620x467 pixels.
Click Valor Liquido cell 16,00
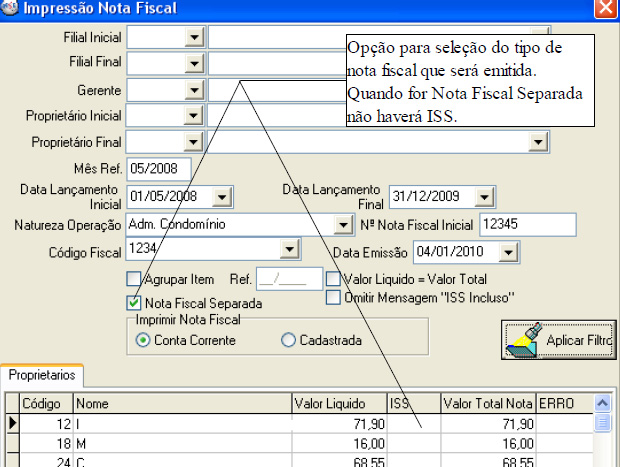click(340, 444)
